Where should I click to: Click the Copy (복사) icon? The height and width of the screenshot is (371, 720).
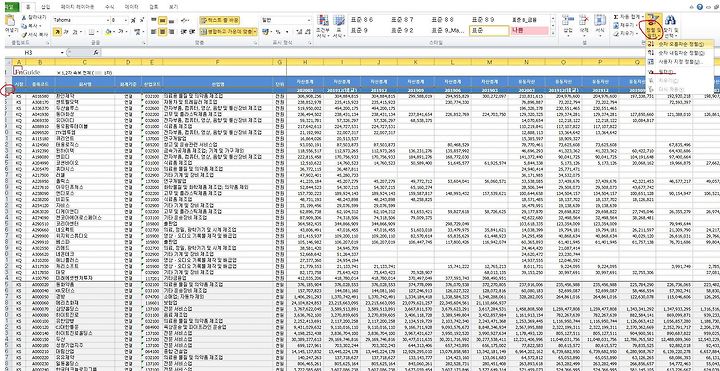click(x=24, y=26)
